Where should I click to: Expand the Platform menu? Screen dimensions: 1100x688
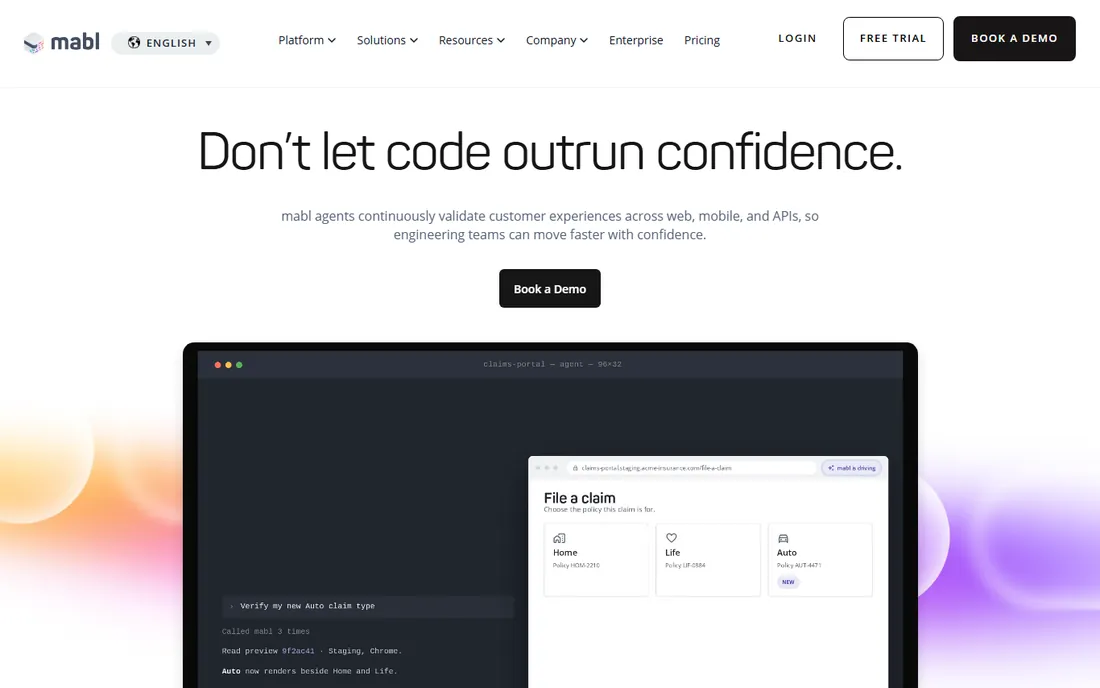(x=307, y=40)
